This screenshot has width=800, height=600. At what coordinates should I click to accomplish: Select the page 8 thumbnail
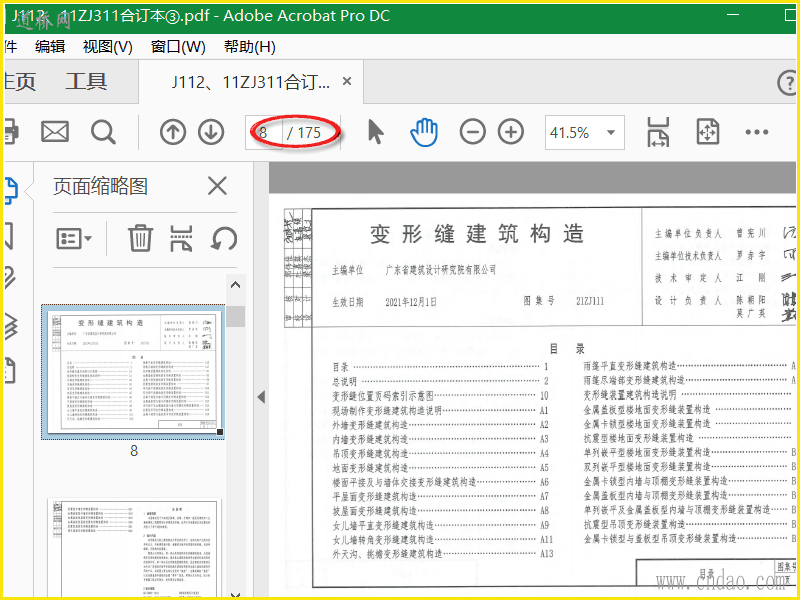click(x=133, y=372)
